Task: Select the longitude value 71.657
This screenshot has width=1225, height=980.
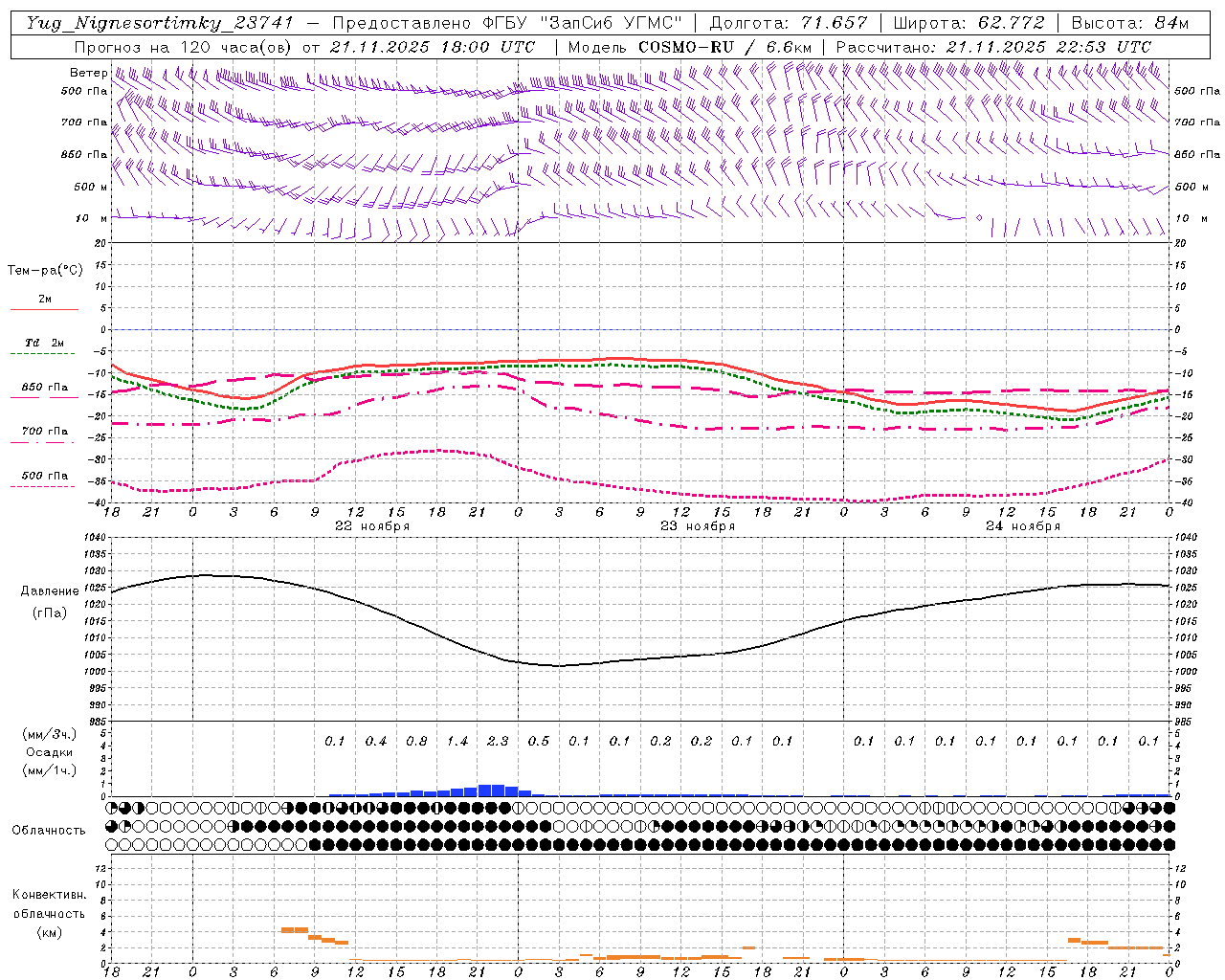Action: coord(834,23)
